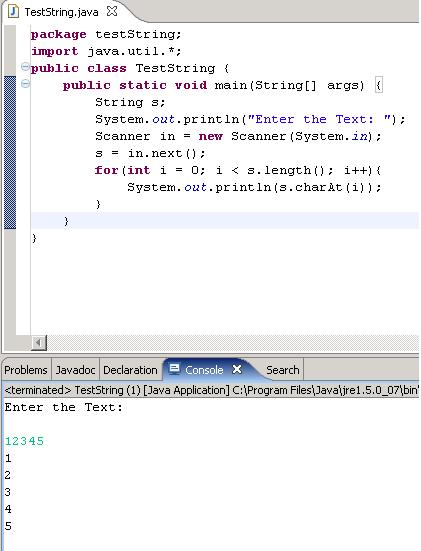Click the highlighted closing brace line

(225, 221)
